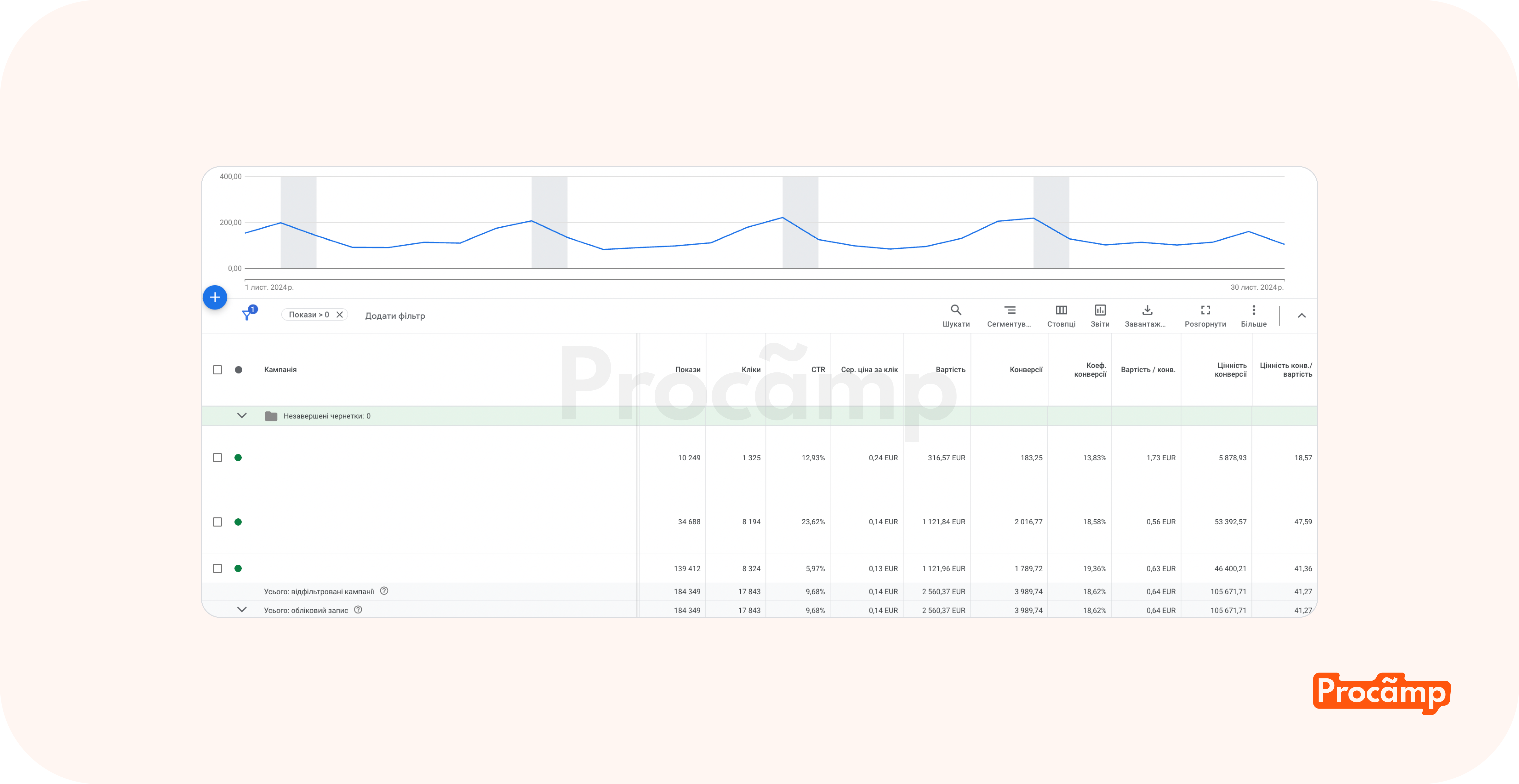Open the Стовпці columns icon
Viewport: 1519px width, 784px height.
(1061, 310)
